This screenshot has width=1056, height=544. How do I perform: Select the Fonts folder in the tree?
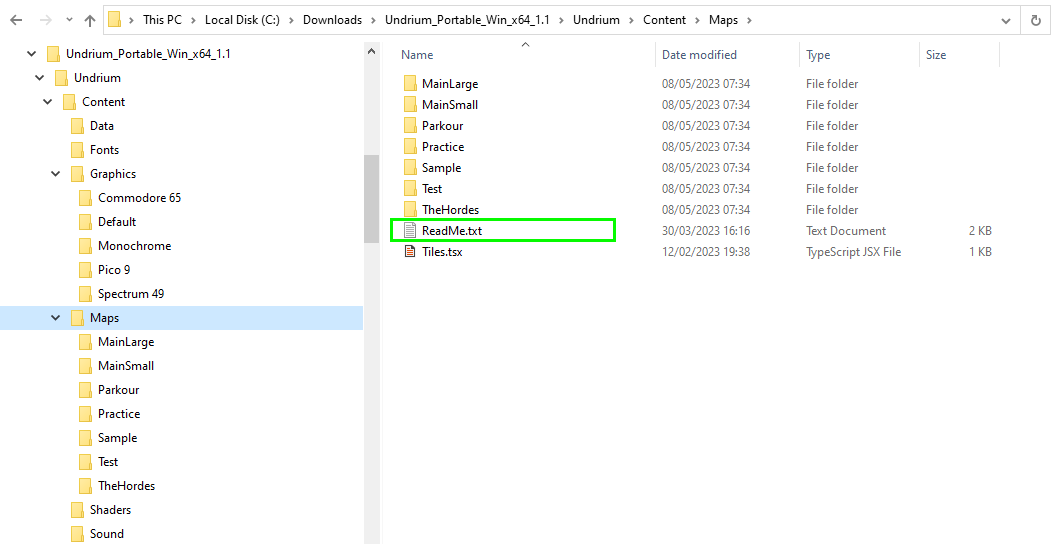click(x=104, y=149)
